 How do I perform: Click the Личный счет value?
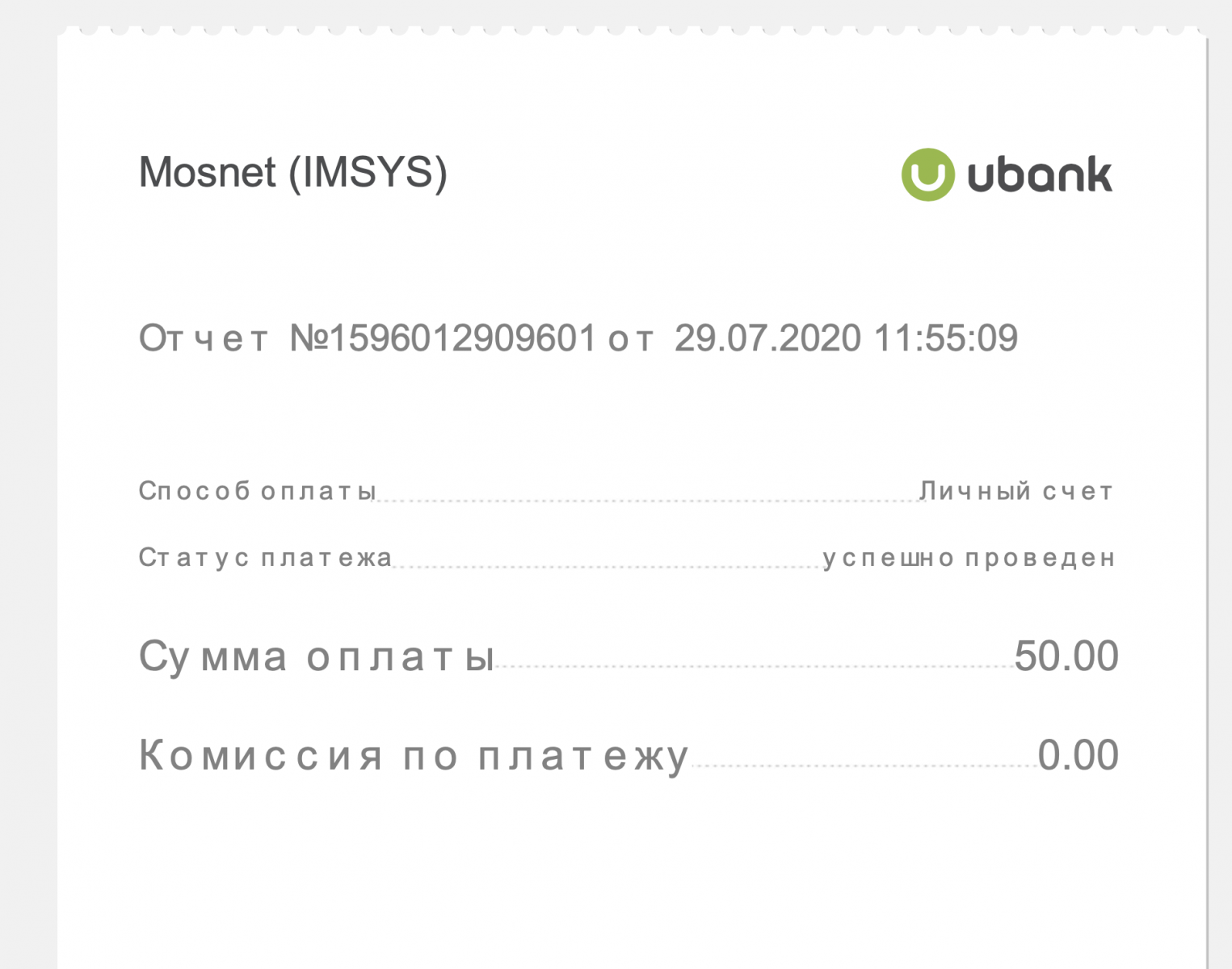tap(1016, 491)
